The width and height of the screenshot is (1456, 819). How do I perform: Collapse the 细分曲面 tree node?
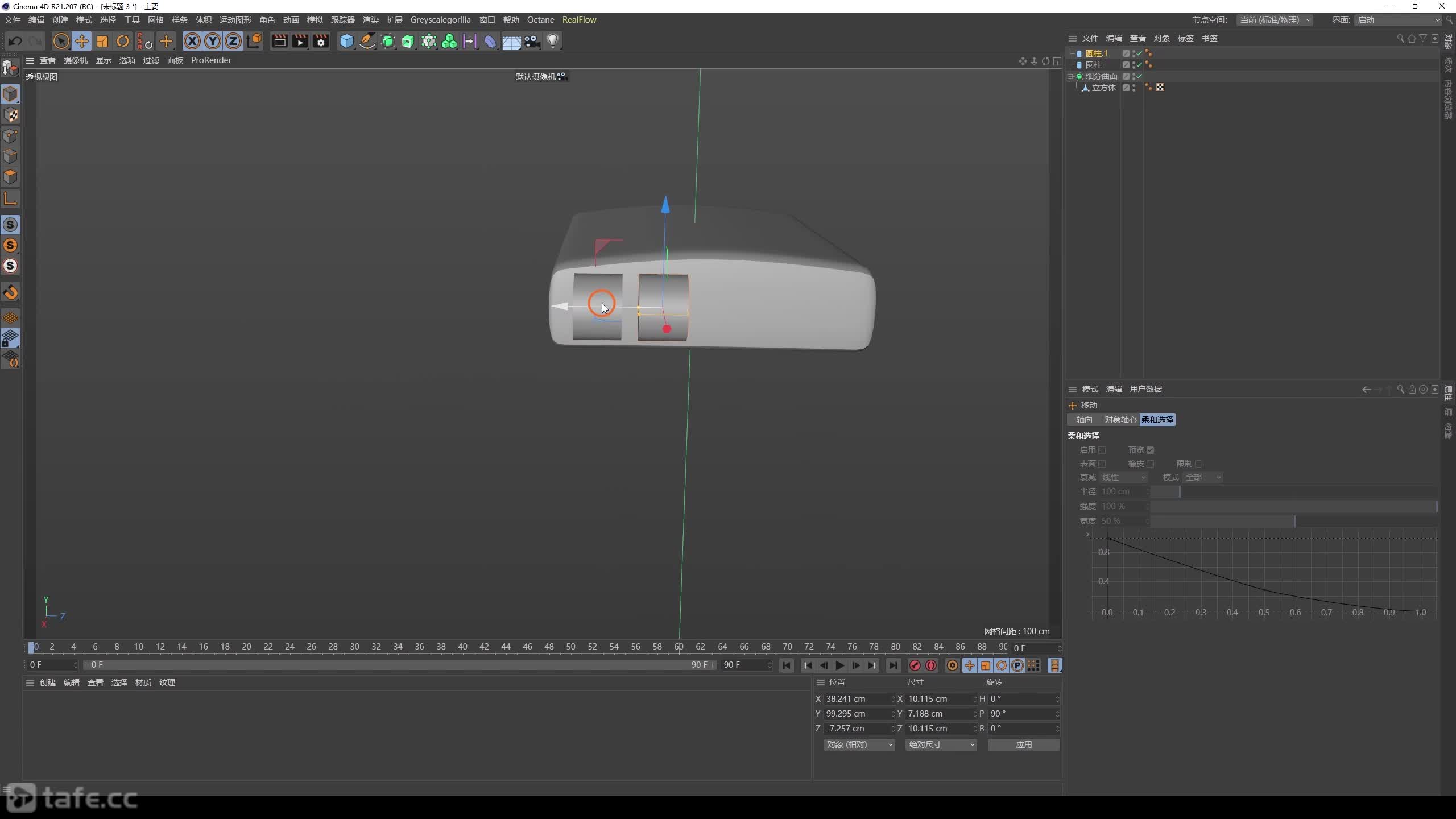pyautogui.click(x=1070, y=76)
